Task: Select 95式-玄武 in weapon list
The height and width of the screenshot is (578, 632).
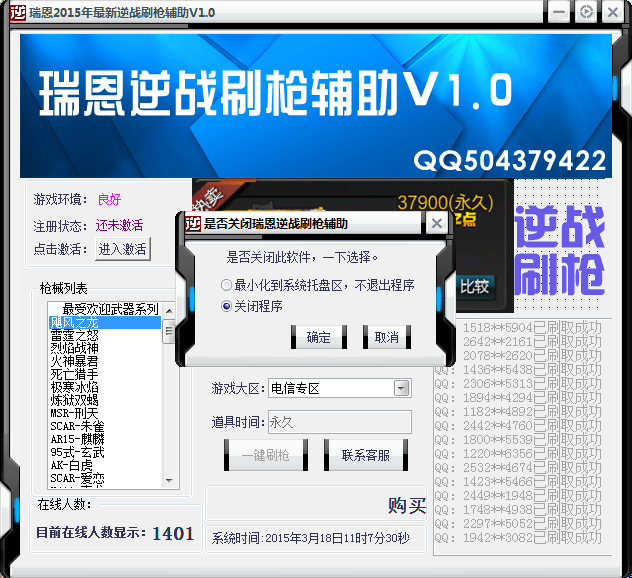Action: point(105,452)
